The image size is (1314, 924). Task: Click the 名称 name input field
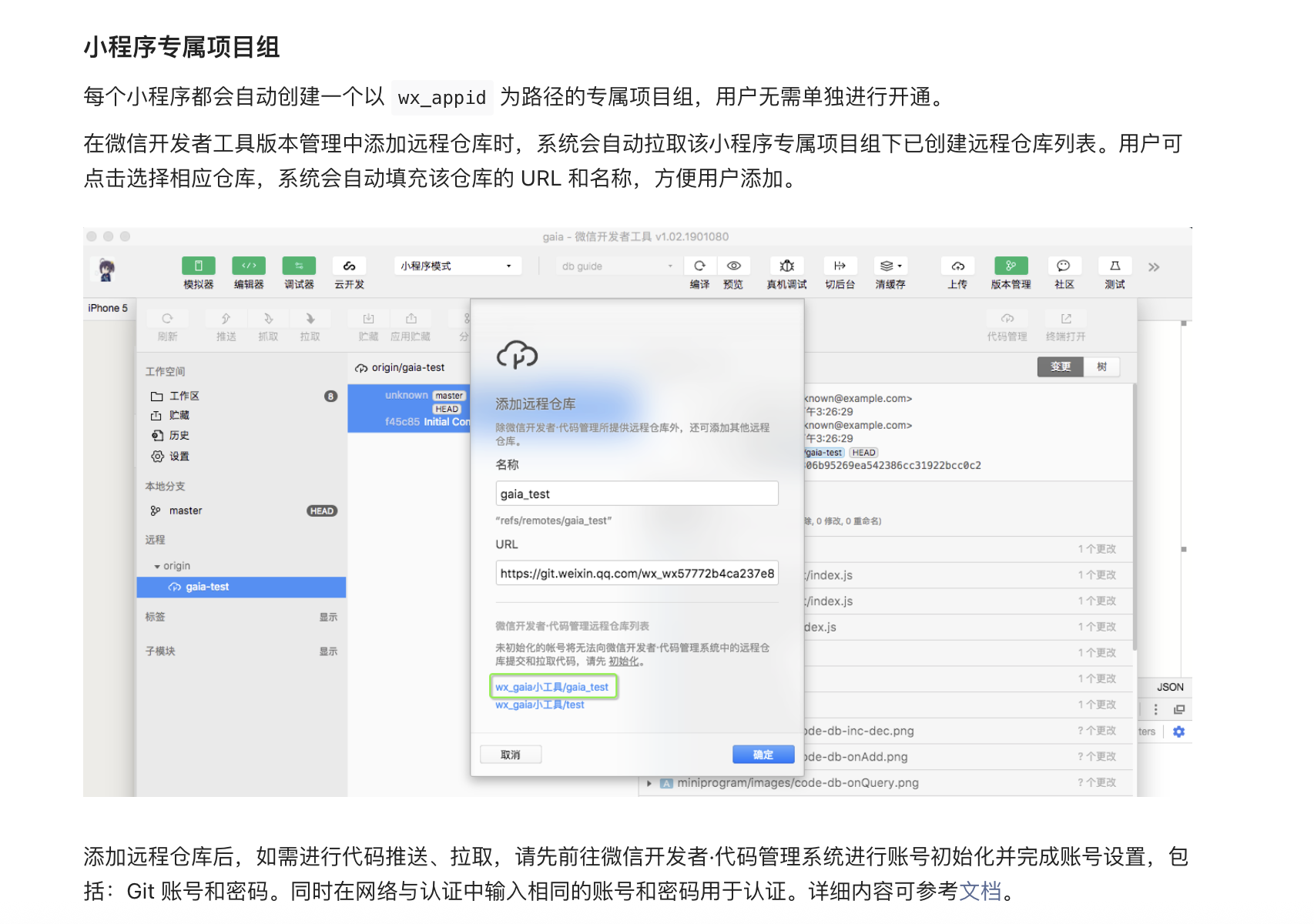tap(637, 494)
